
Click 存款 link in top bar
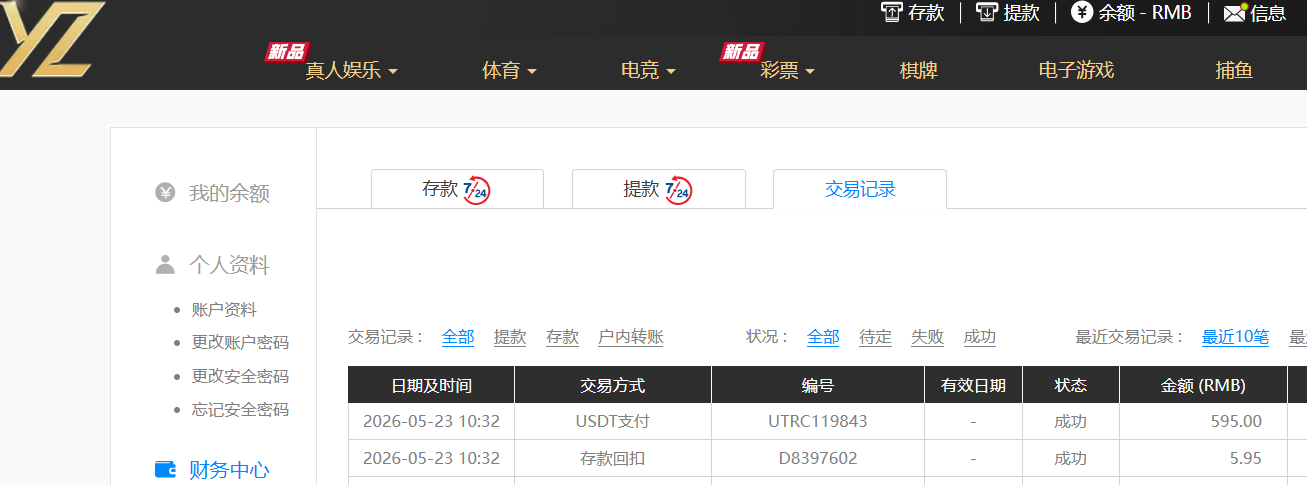coord(926,13)
